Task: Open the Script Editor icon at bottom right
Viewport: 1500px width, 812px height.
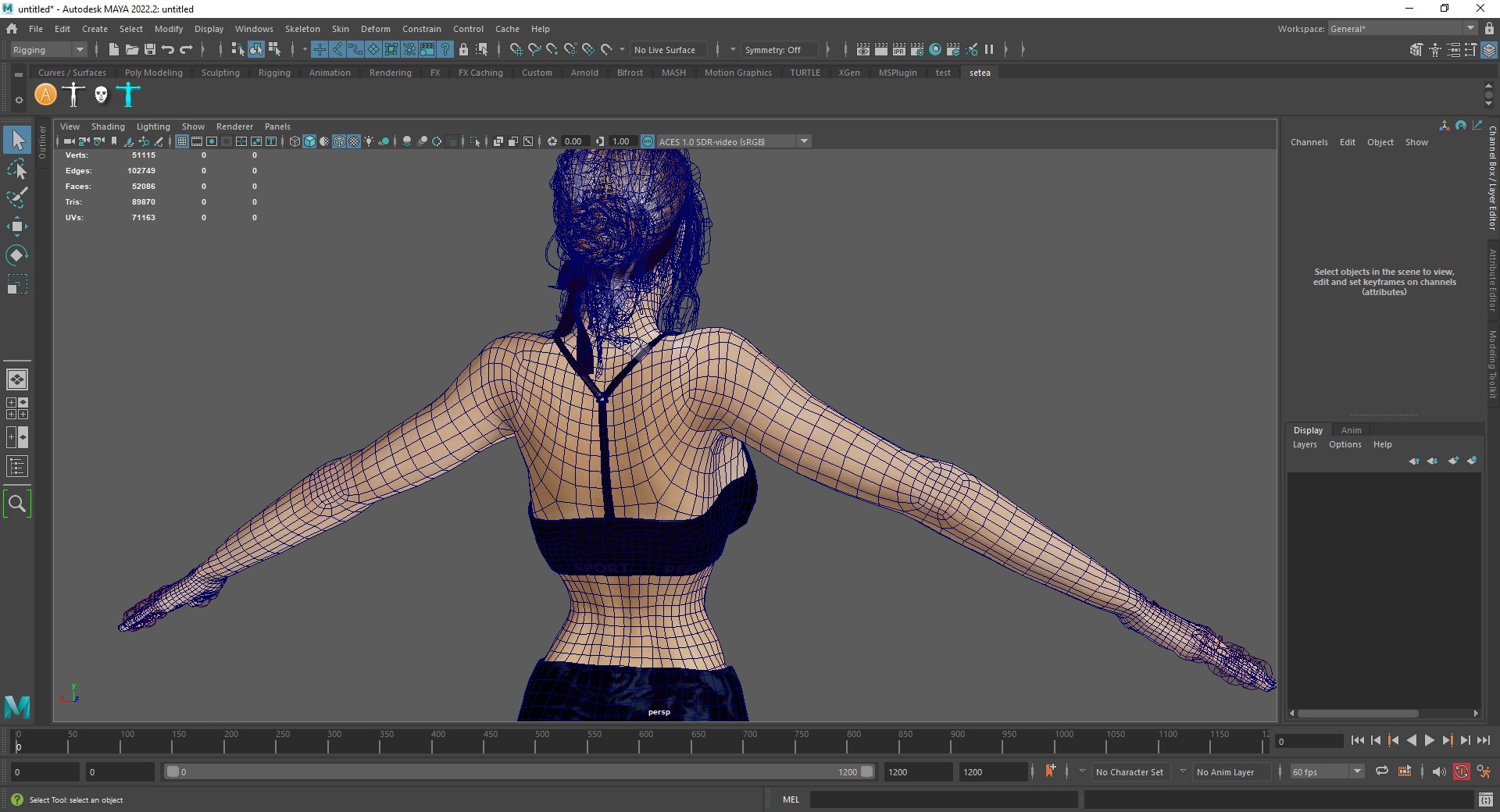Action: pos(1486,800)
